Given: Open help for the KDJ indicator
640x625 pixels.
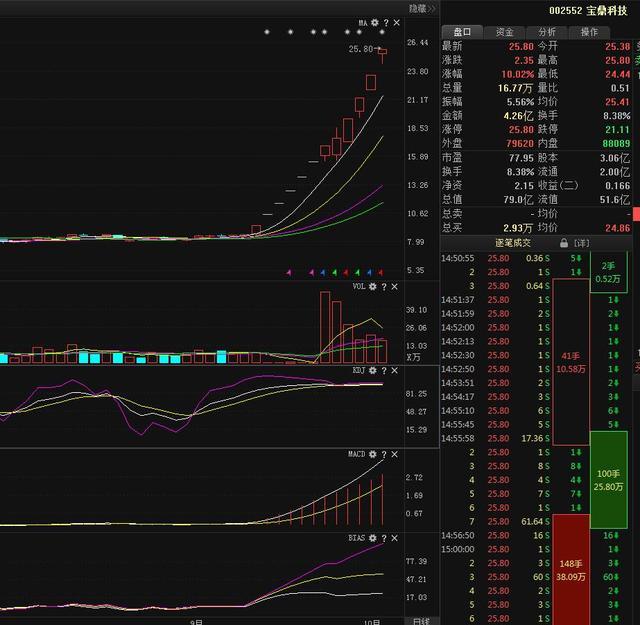Looking at the screenshot, I should 384,370.
